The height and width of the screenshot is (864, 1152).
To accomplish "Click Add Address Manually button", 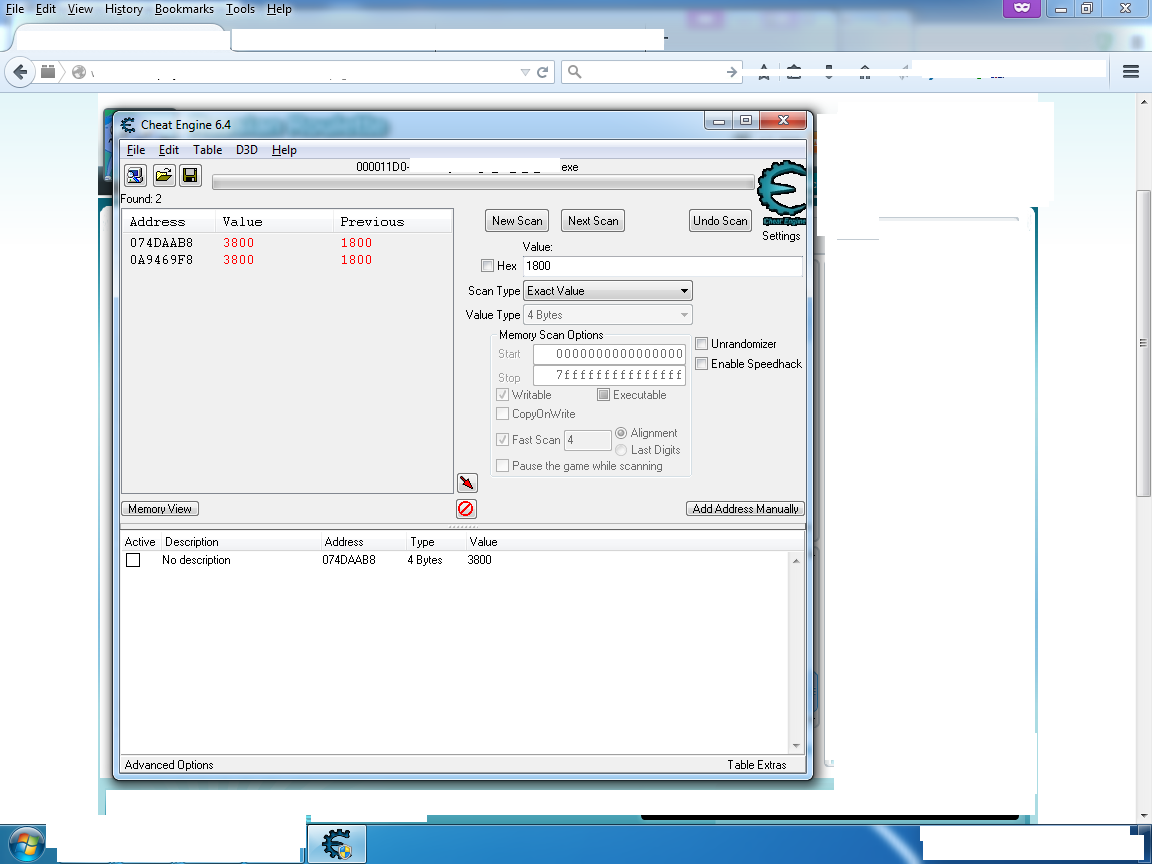I will point(745,509).
